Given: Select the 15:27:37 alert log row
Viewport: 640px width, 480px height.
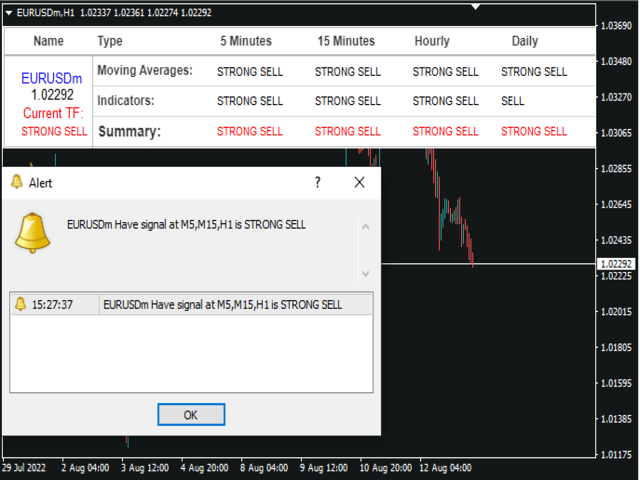Looking at the screenshot, I should click(x=191, y=304).
